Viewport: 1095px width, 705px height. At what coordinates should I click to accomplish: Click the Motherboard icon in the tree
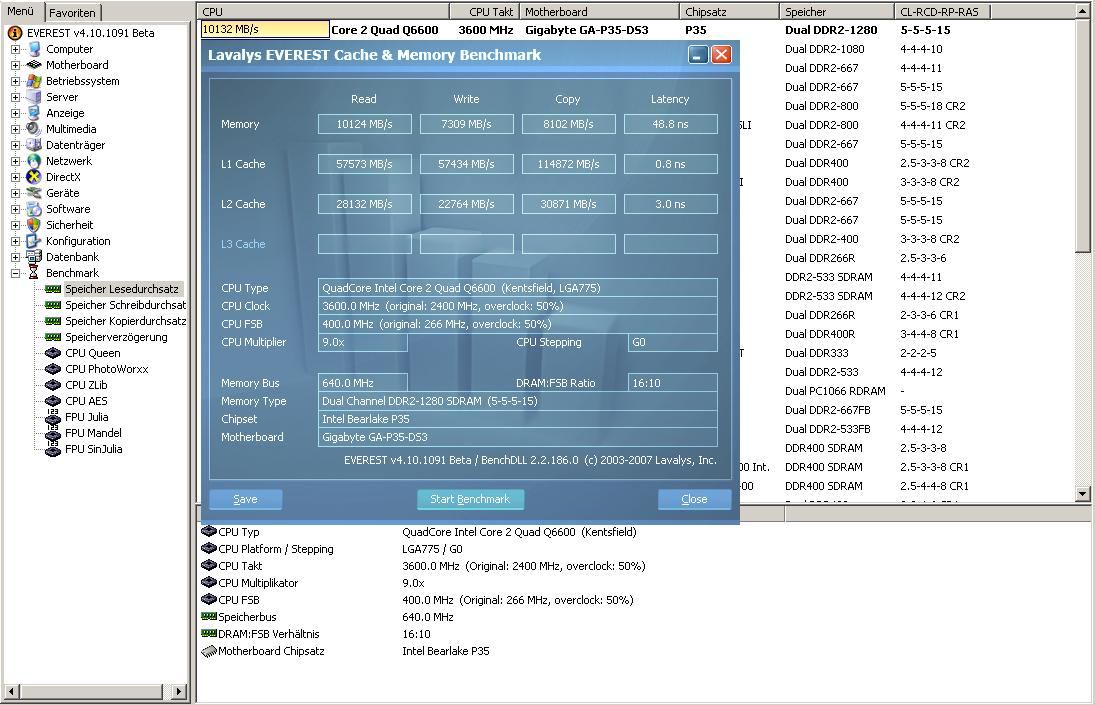tap(34, 65)
